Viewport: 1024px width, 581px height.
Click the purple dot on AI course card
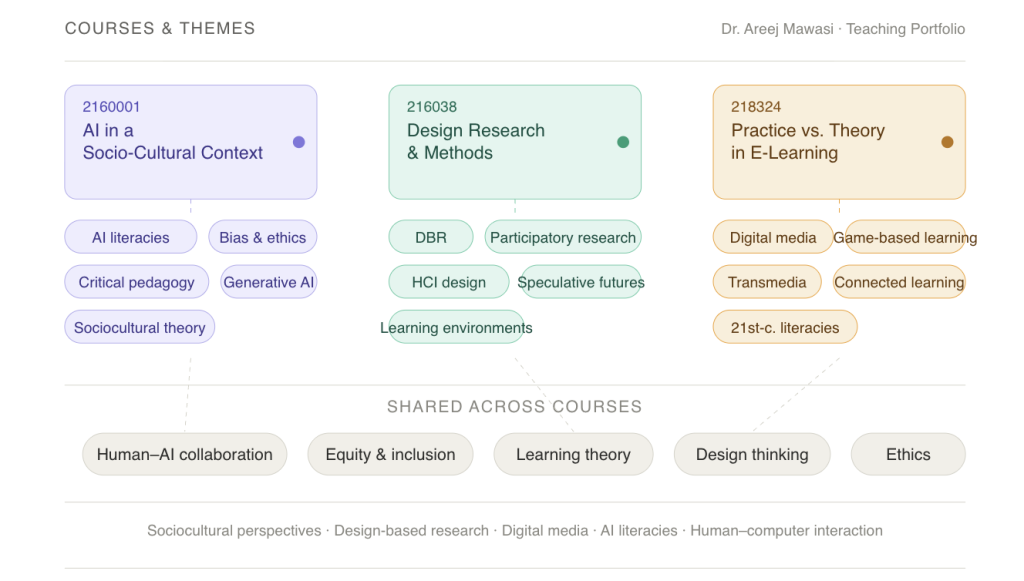(298, 142)
